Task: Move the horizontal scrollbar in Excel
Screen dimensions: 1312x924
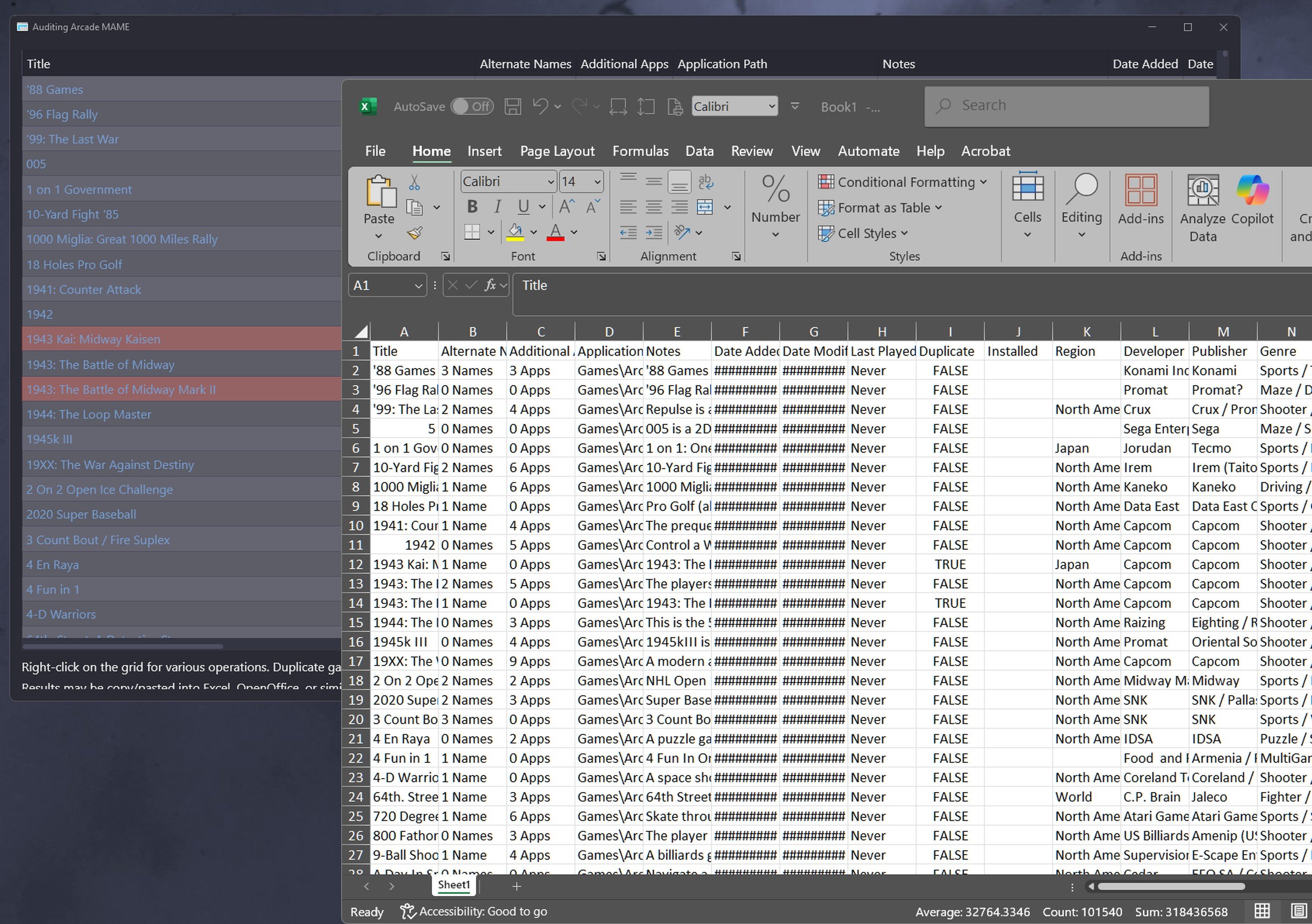Action: (1171, 886)
